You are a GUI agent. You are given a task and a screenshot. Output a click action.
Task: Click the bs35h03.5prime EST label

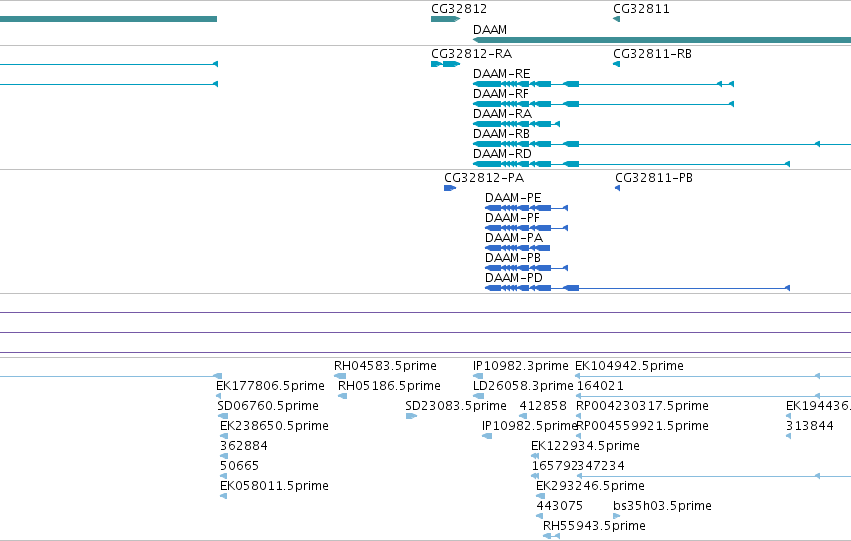[662, 506]
